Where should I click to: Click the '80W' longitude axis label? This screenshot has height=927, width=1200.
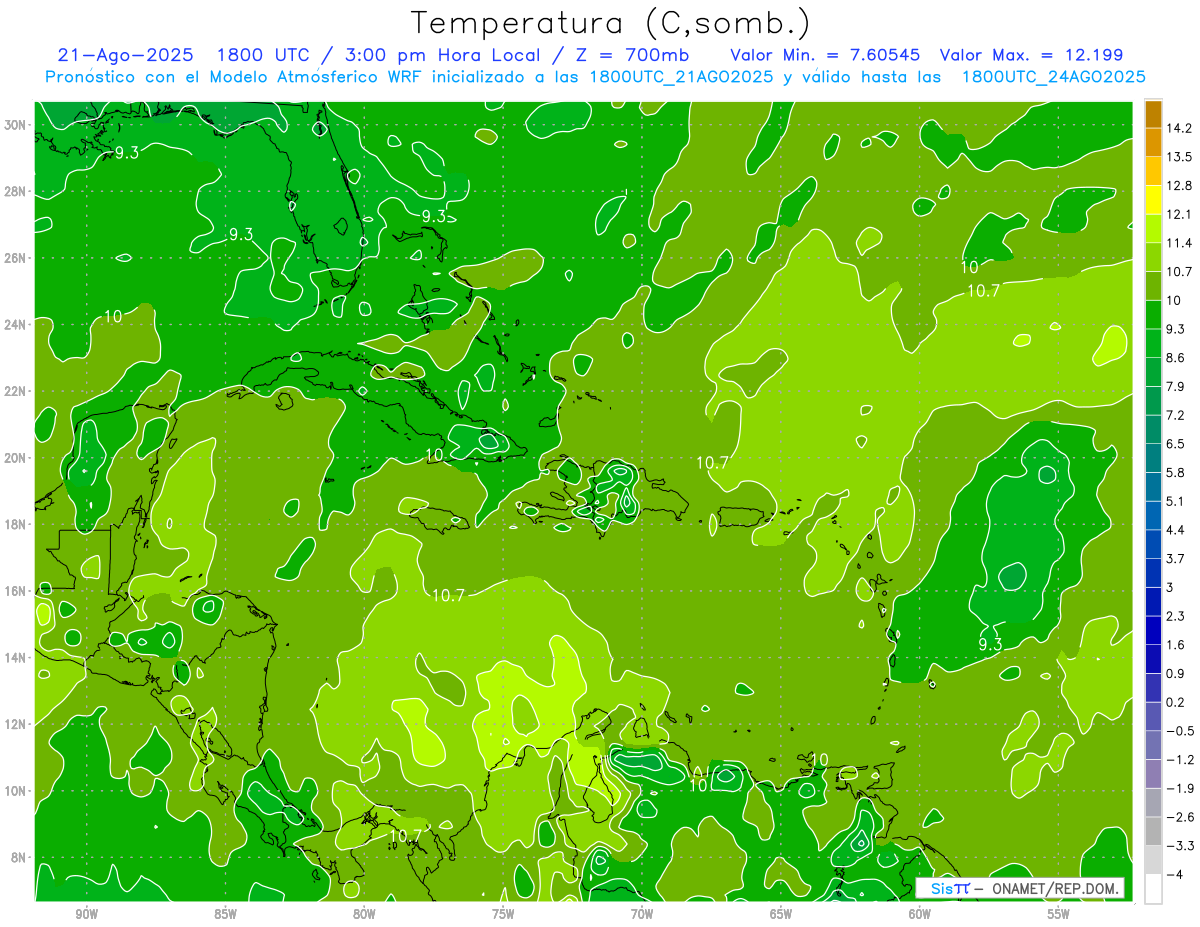364,914
